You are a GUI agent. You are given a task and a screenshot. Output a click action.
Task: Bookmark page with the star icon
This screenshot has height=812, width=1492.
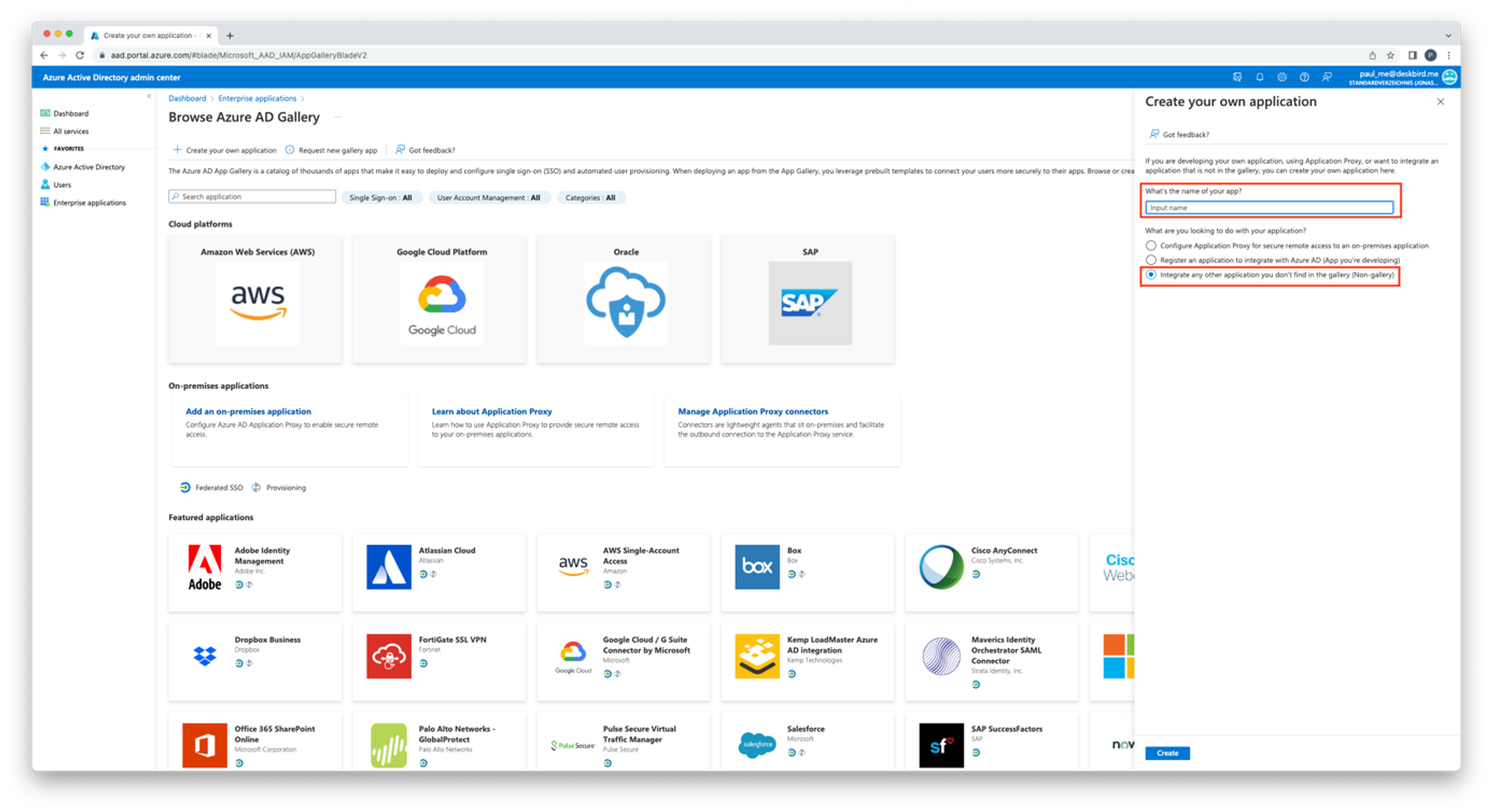click(1391, 55)
